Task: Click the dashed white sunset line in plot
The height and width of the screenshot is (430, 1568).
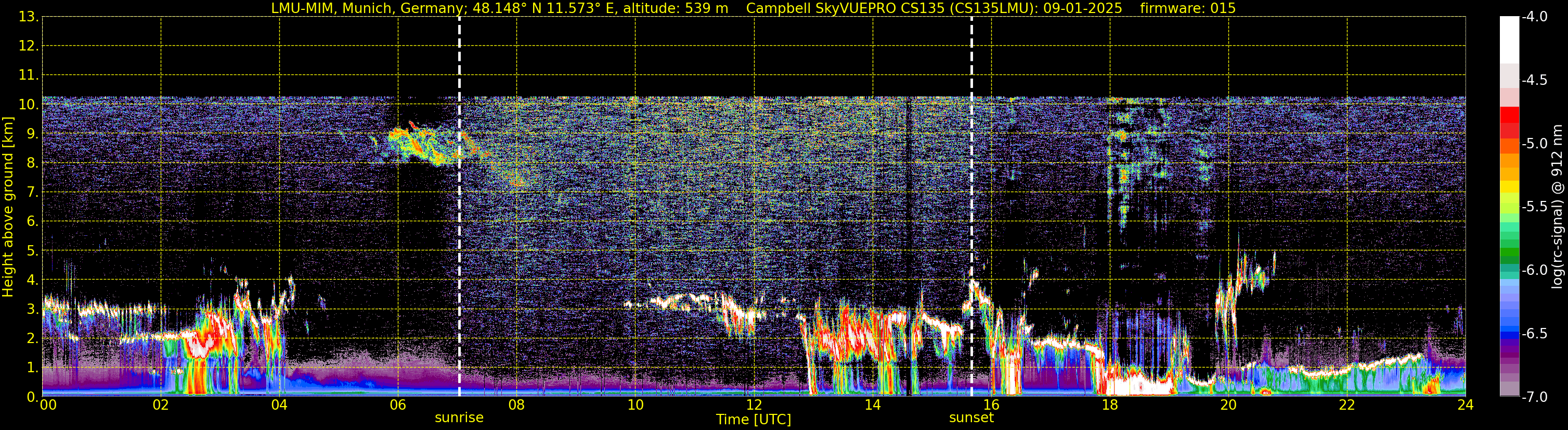Action: [x=971, y=207]
